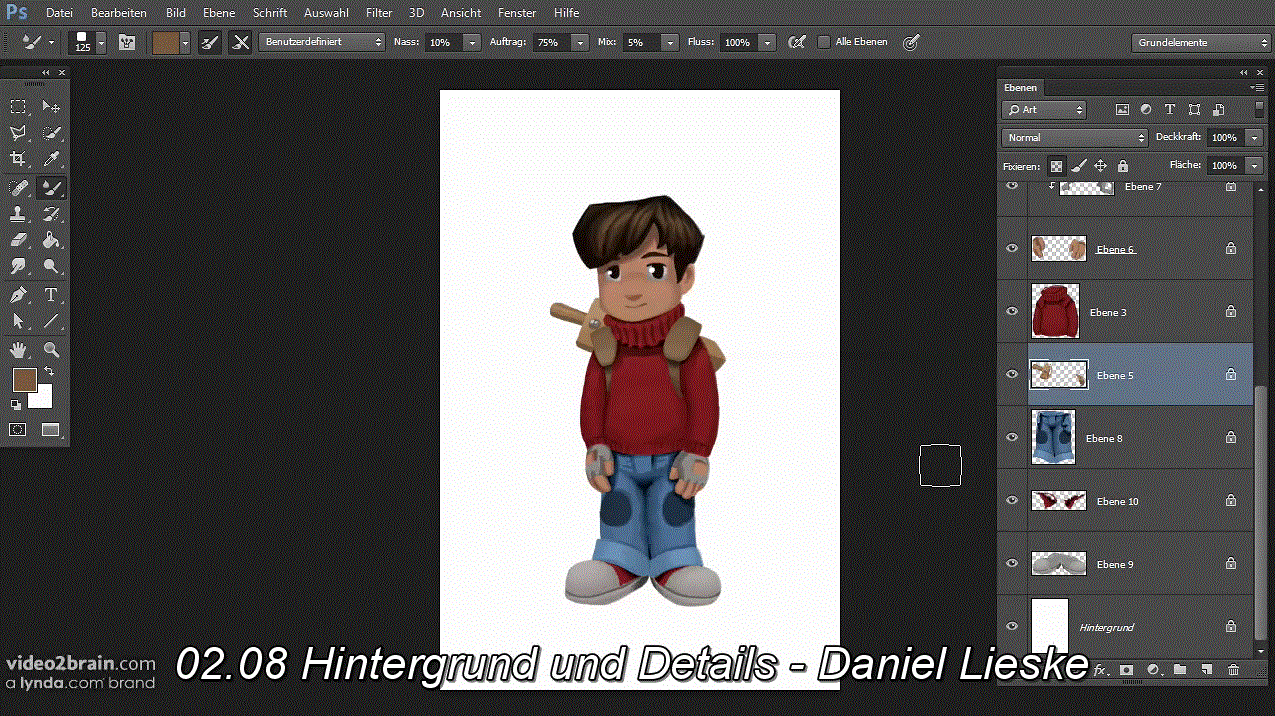Open the Filter menu
This screenshot has height=716, width=1275.
click(x=379, y=13)
